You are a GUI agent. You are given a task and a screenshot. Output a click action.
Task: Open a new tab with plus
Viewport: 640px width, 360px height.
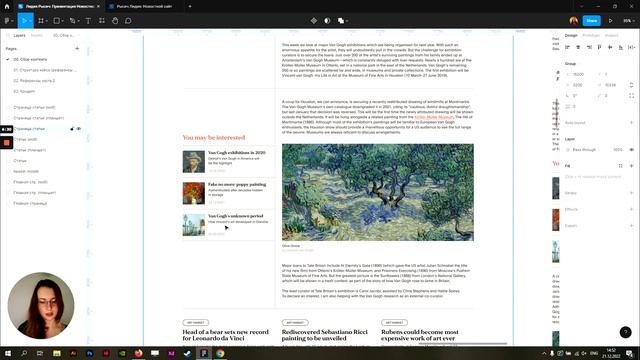190,7
